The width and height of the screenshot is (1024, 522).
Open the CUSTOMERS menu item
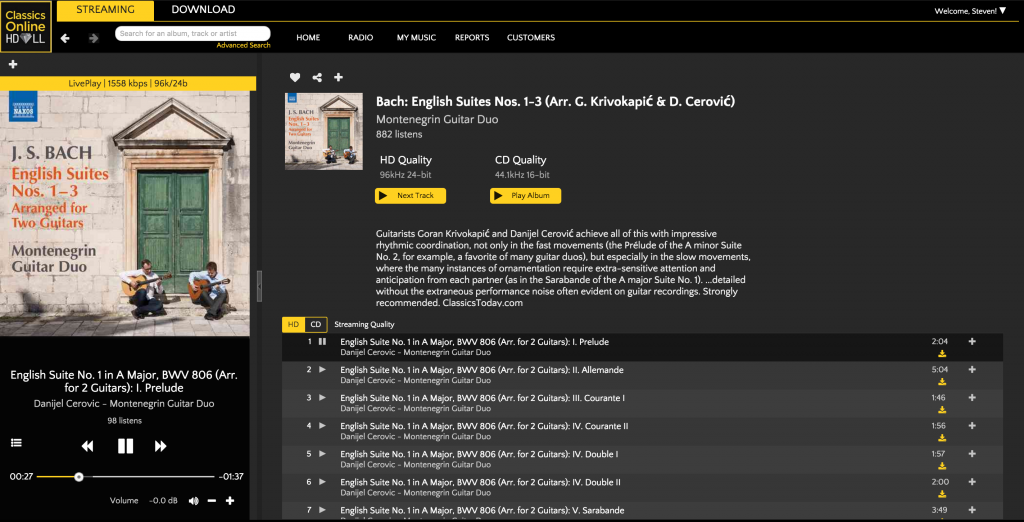(531, 38)
